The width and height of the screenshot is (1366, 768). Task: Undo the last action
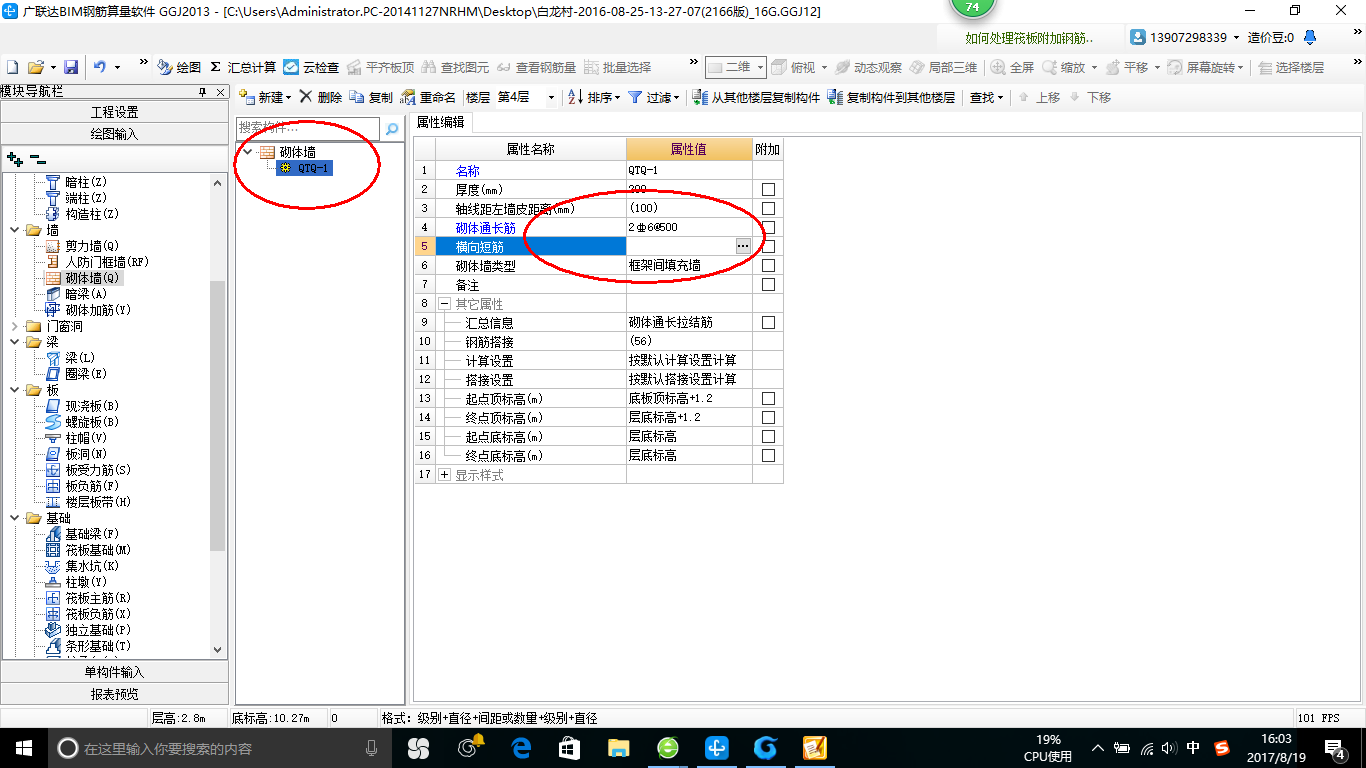click(100, 67)
